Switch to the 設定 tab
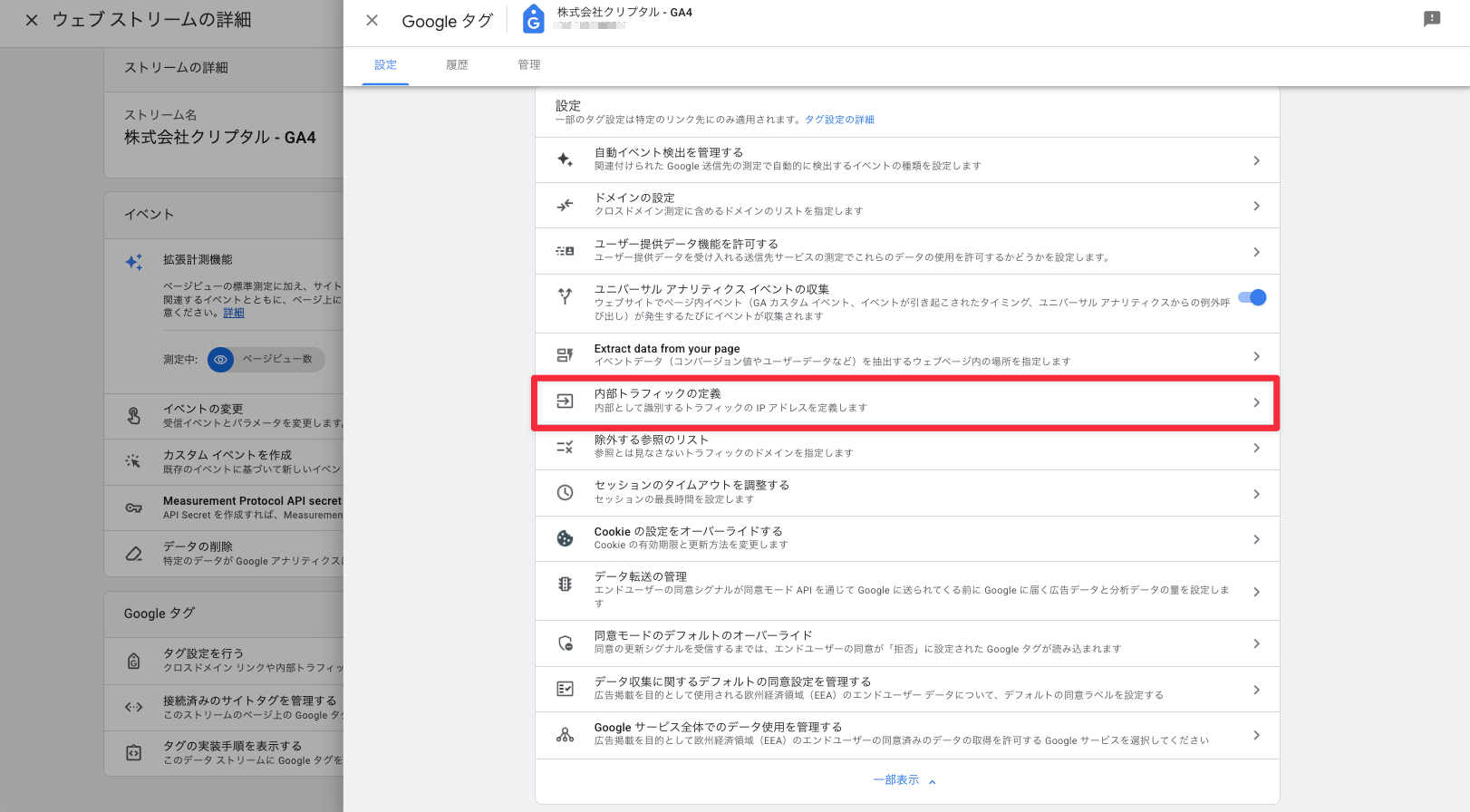The image size is (1470, 812). click(x=385, y=65)
